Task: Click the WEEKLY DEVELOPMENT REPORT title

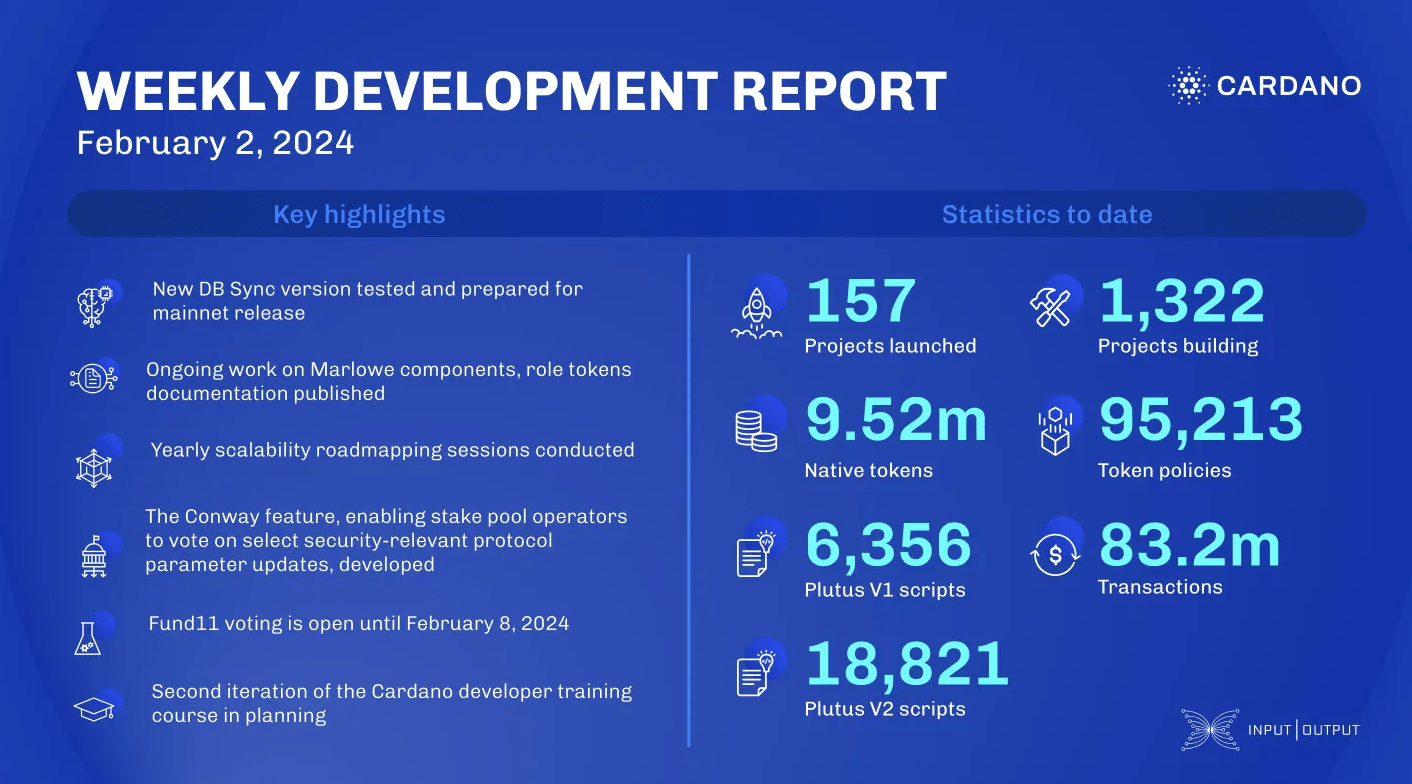Action: tap(511, 92)
